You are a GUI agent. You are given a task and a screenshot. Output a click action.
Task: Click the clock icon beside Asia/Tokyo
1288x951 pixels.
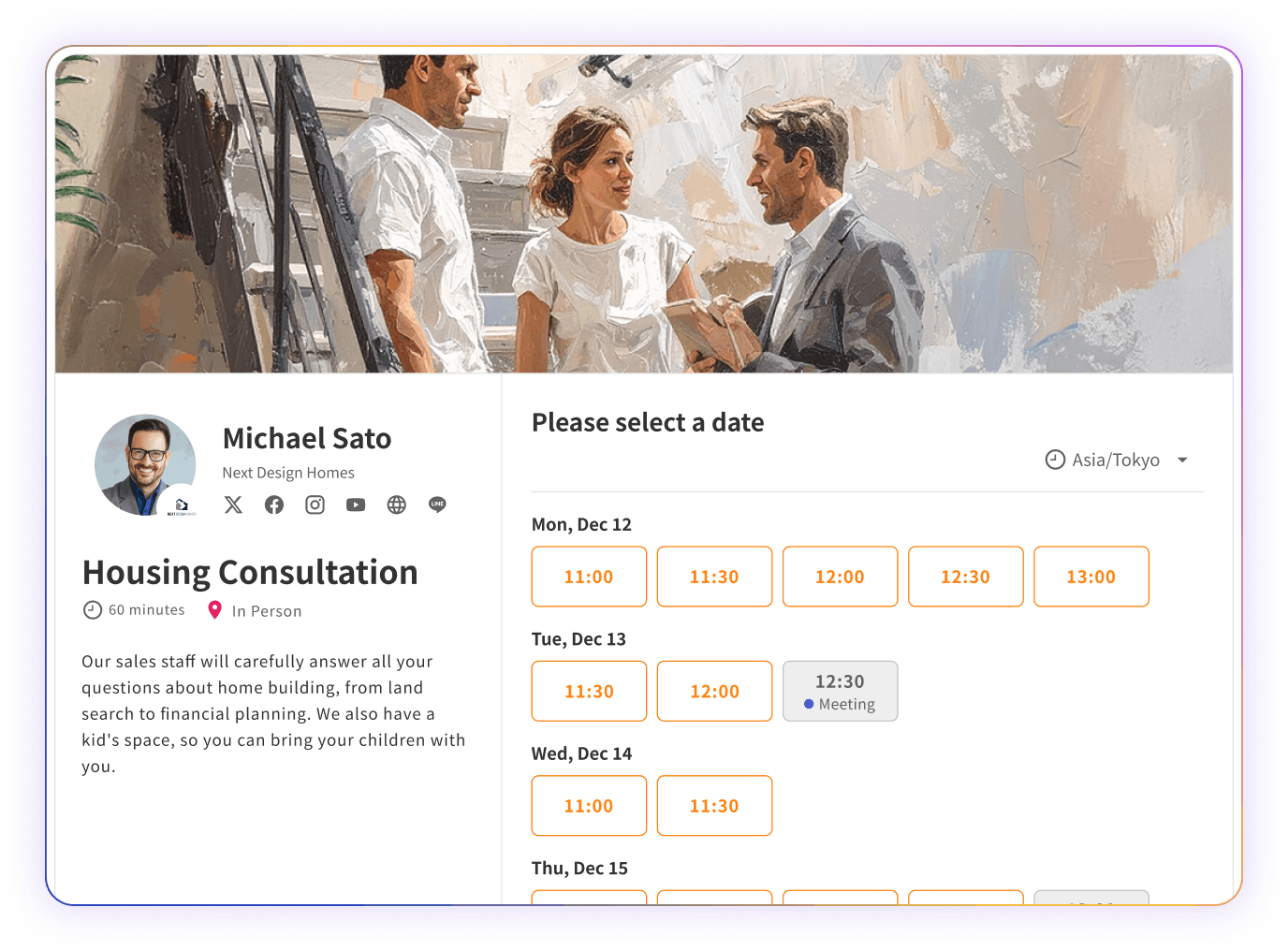tap(1054, 460)
